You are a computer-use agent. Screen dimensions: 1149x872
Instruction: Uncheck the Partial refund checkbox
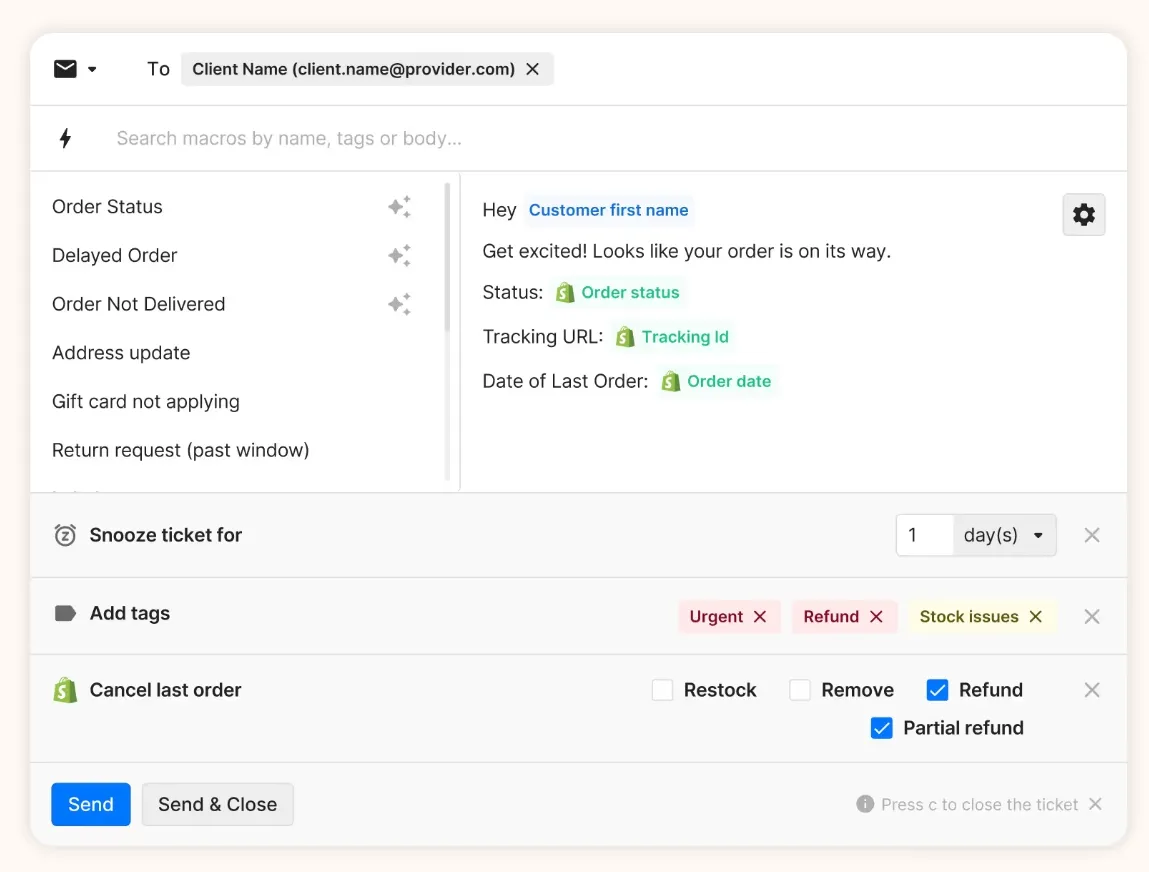click(881, 728)
